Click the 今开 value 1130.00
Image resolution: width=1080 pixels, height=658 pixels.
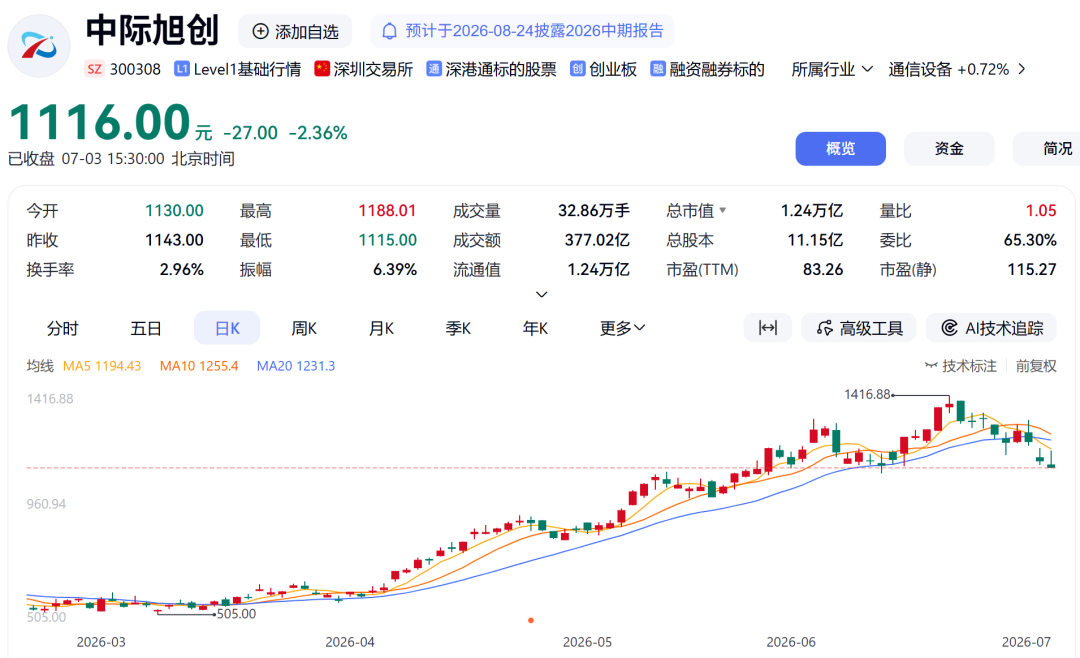point(174,210)
